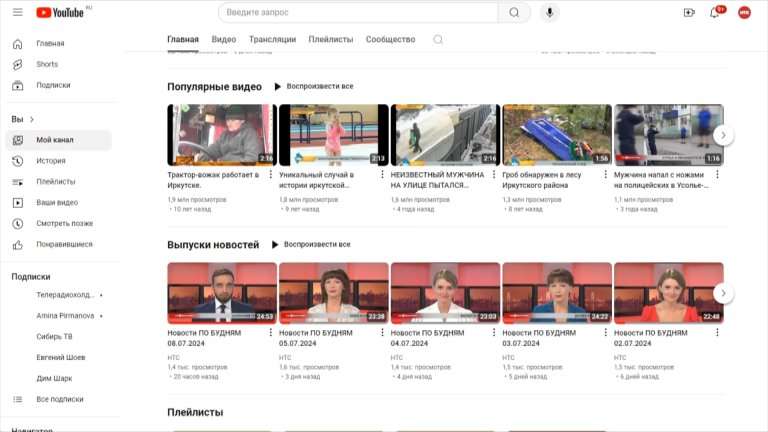Open Трактор-вожак video thumbnail
768x432 pixels.
tap(222, 135)
